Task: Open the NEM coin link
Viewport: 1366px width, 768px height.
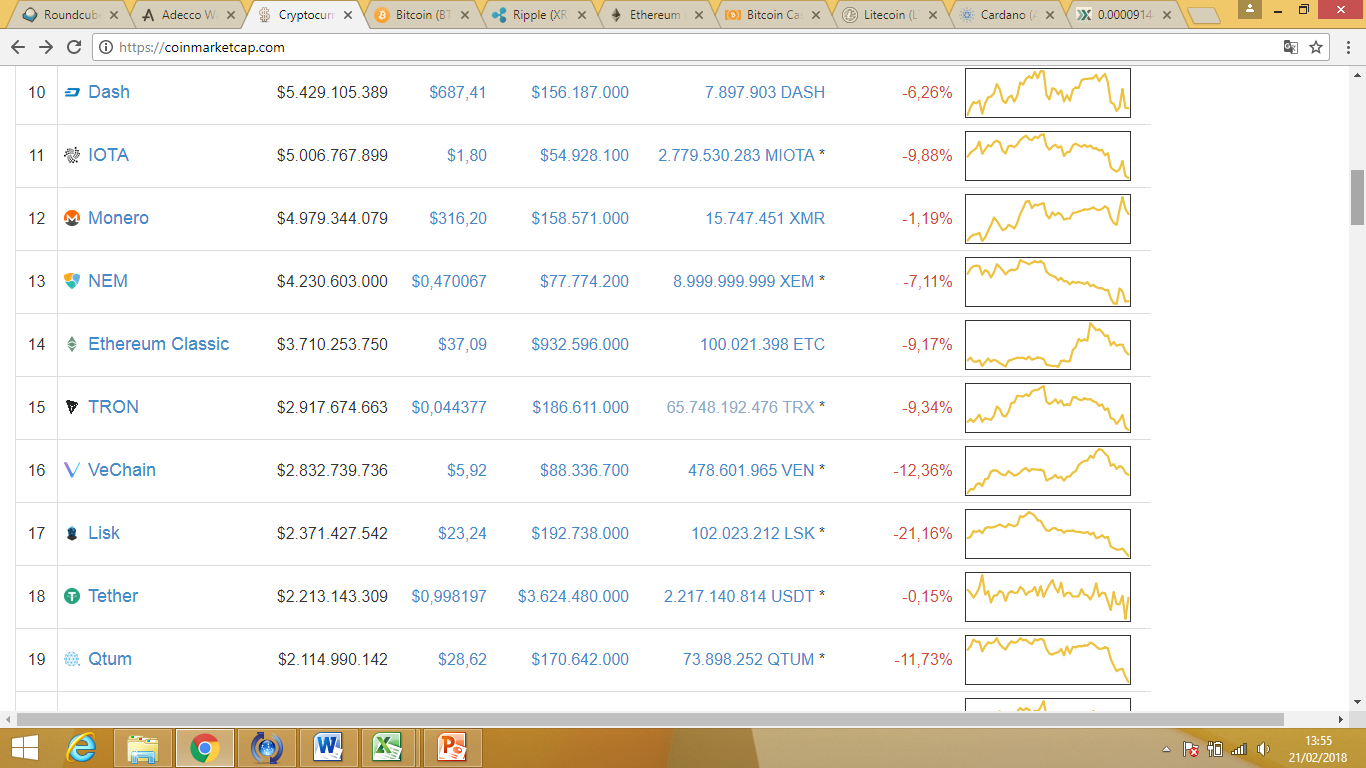Action: pos(108,281)
